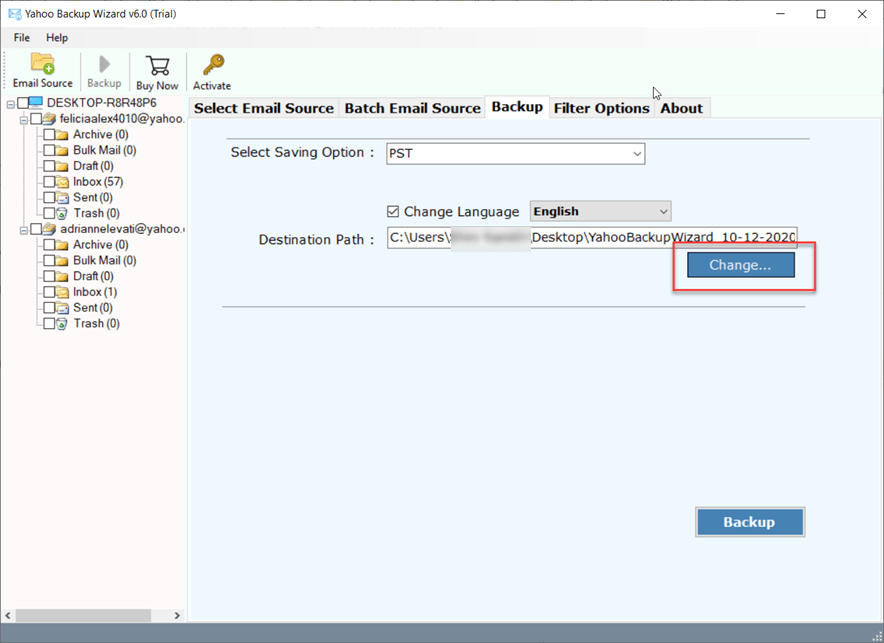884x643 pixels.
Task: Click Sent folder icon under adriannelevati
Action: tap(62, 308)
